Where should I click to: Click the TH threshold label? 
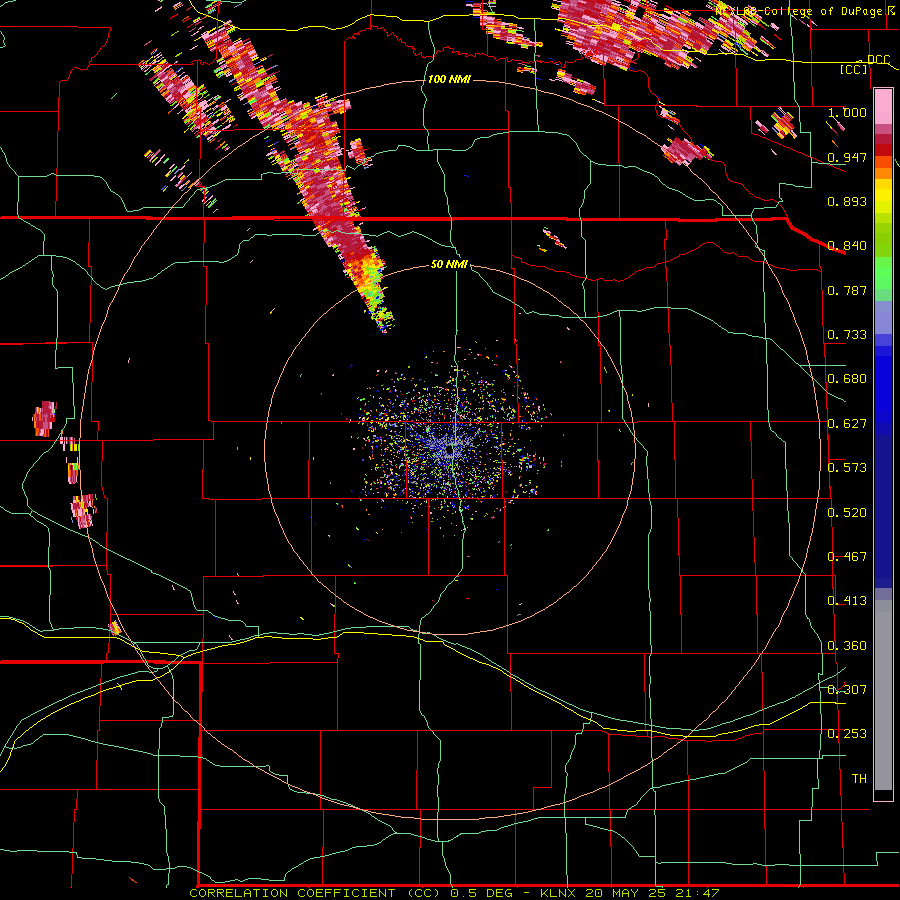point(859,779)
